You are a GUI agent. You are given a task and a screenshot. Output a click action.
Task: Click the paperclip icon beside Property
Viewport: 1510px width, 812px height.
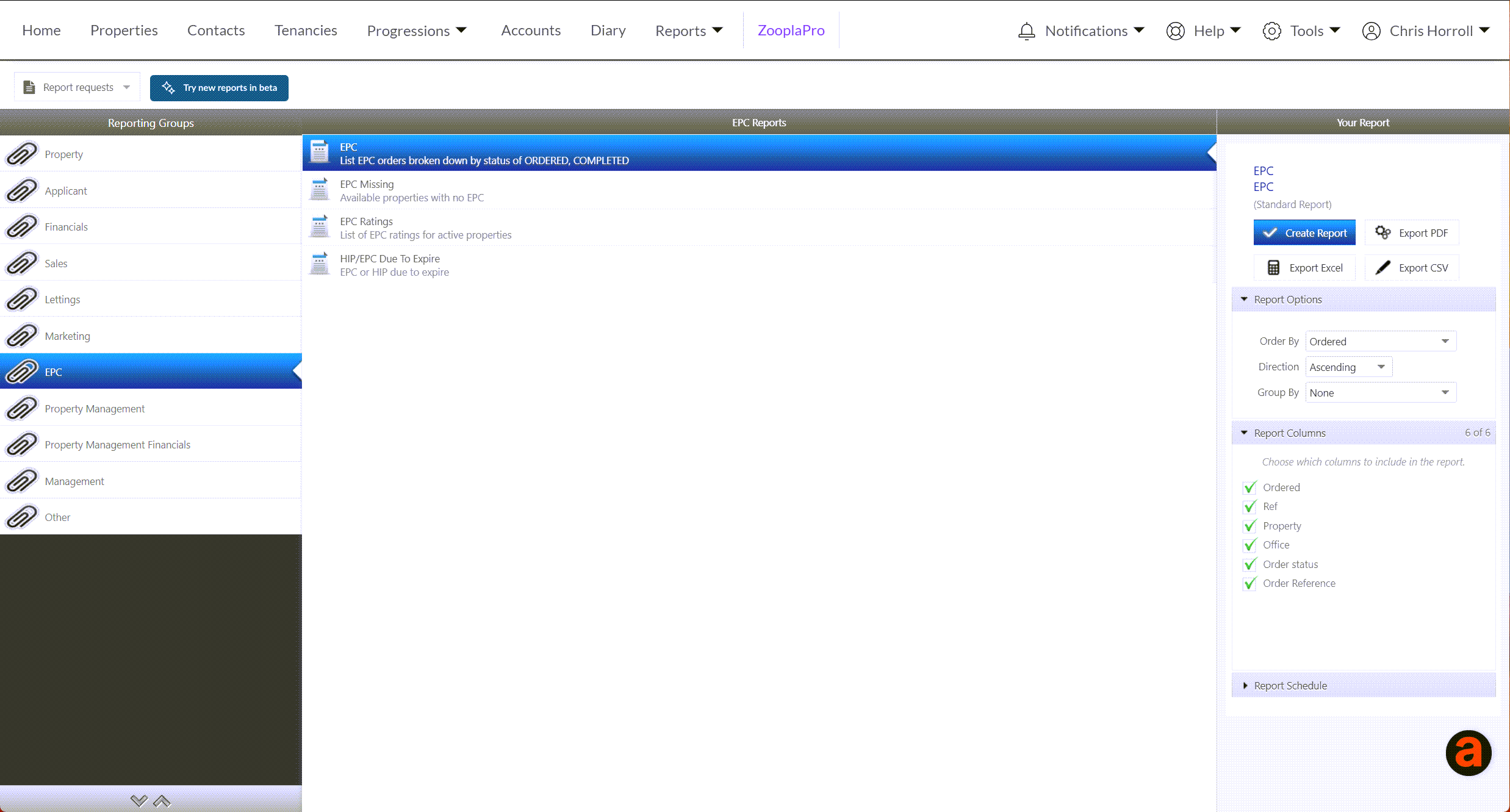(22, 154)
